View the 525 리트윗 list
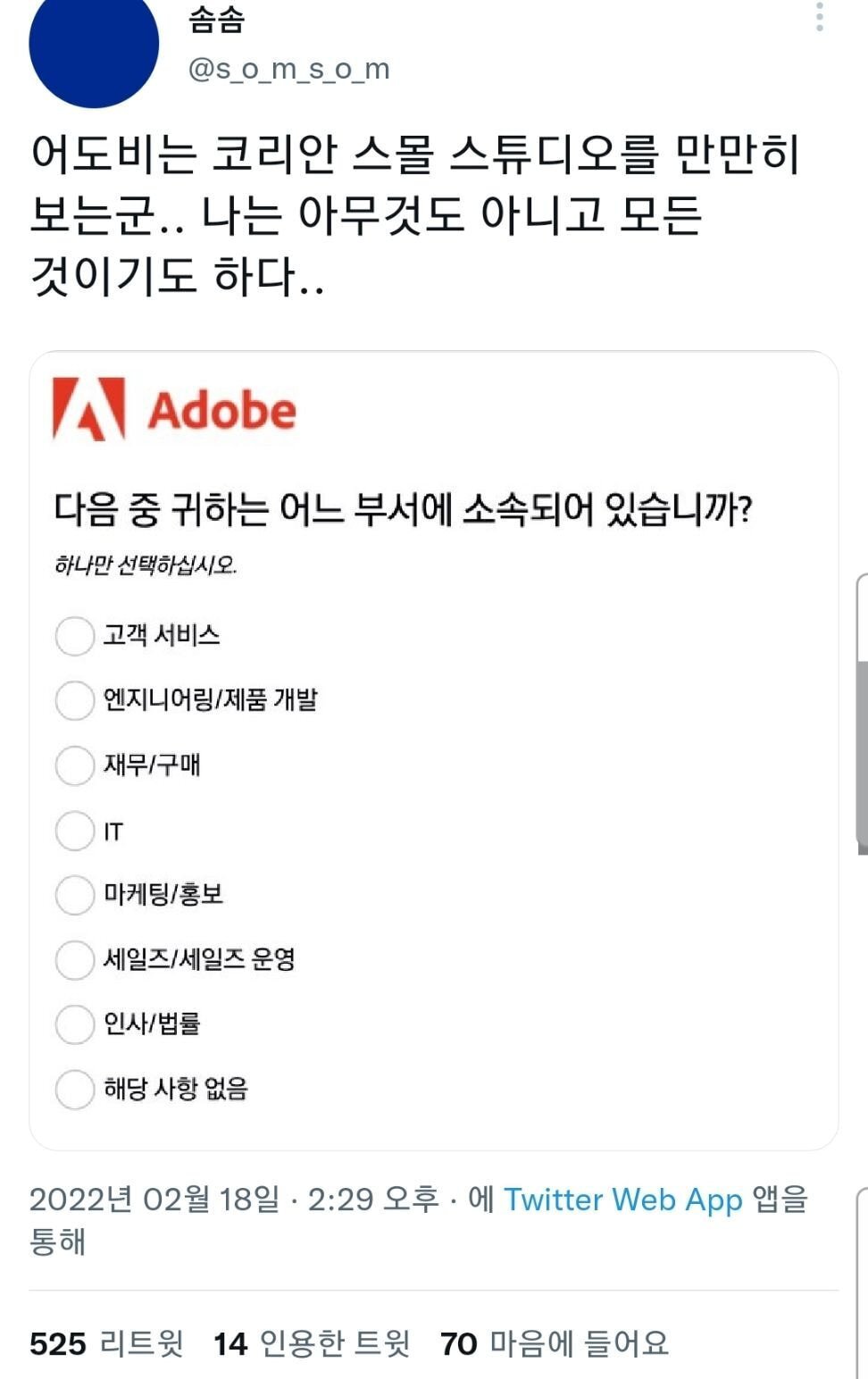 coord(106,1343)
